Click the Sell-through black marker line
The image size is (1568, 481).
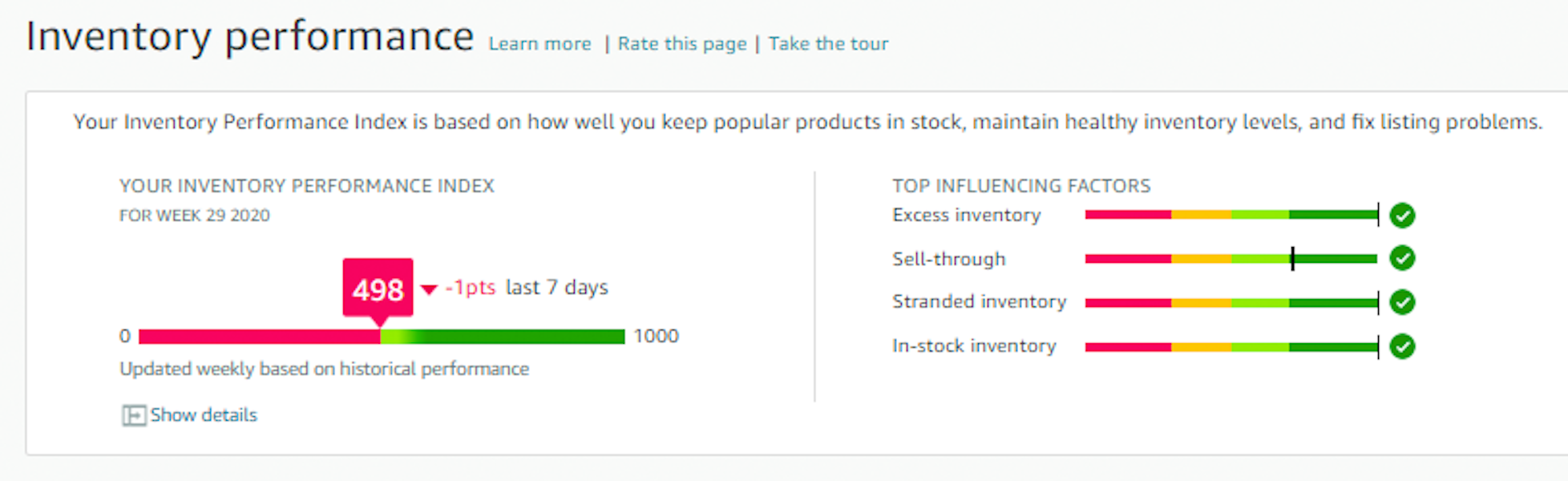click(x=1292, y=258)
